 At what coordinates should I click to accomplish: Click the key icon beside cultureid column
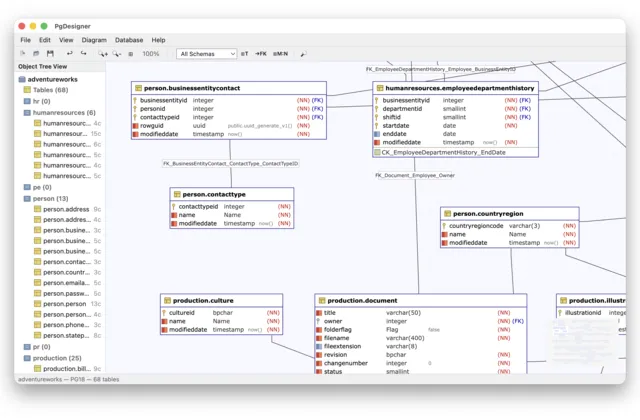coord(164,313)
